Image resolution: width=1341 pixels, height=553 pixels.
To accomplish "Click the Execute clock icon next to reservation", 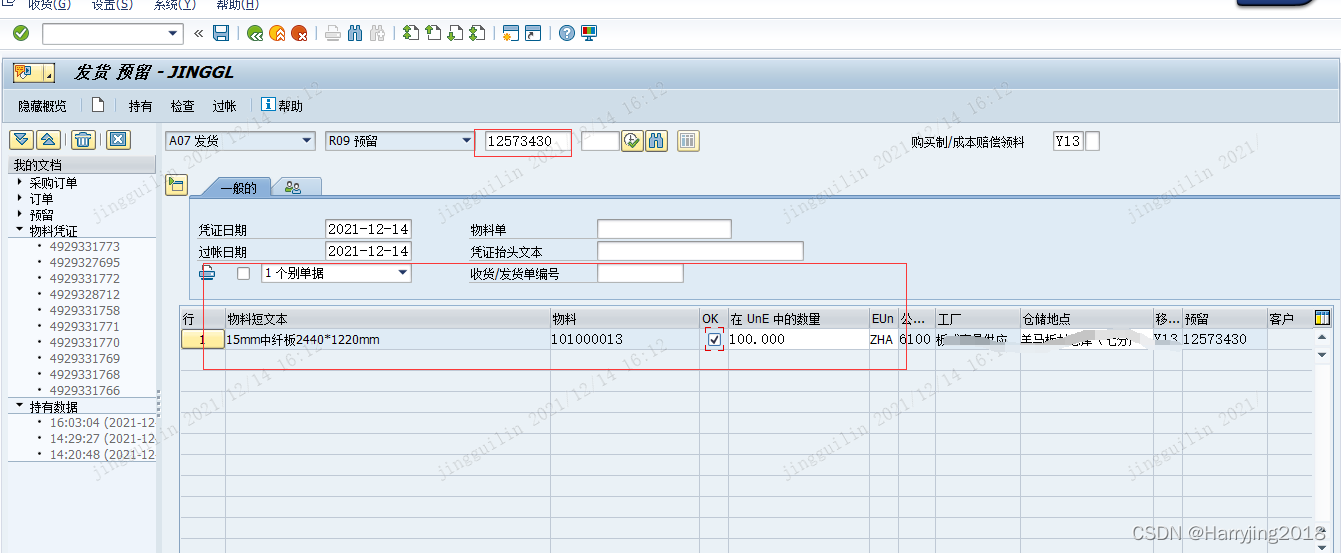I will click(631, 141).
